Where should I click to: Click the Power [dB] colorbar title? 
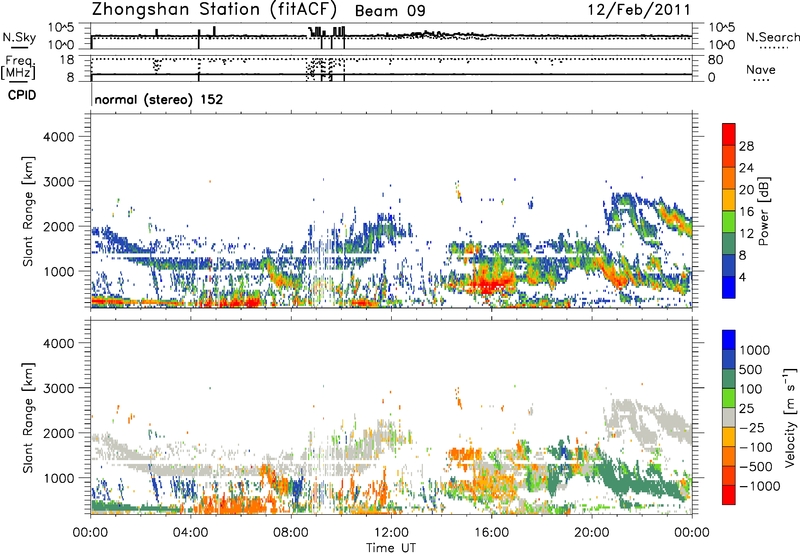[763, 212]
